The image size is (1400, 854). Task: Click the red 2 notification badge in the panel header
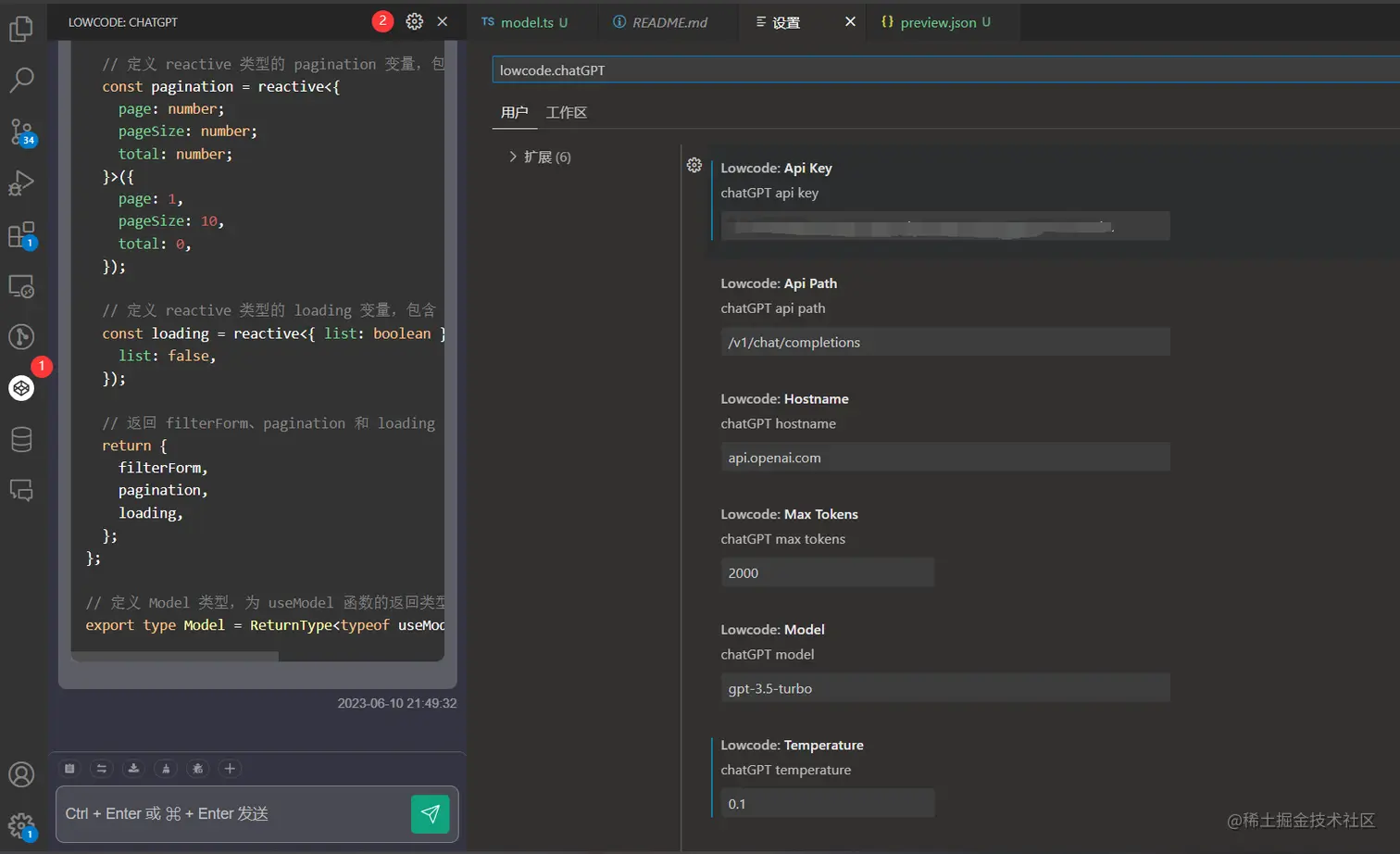pos(382,21)
